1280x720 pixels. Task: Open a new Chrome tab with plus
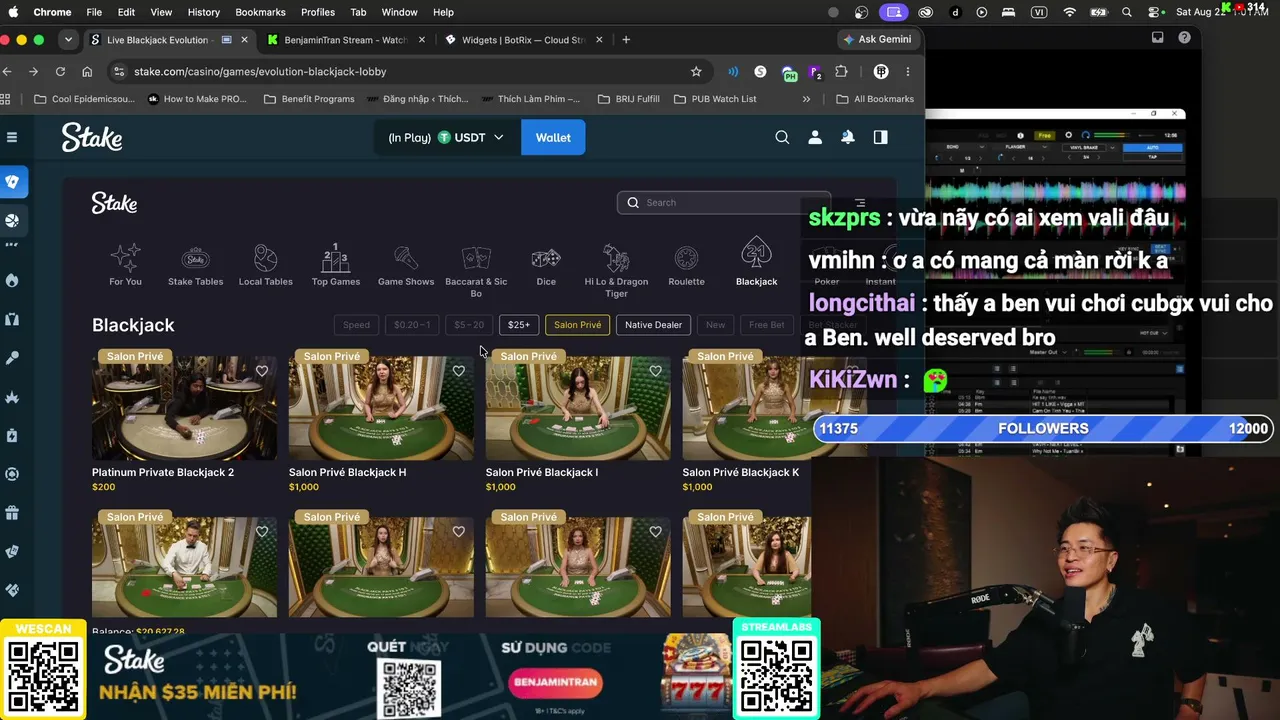626,40
